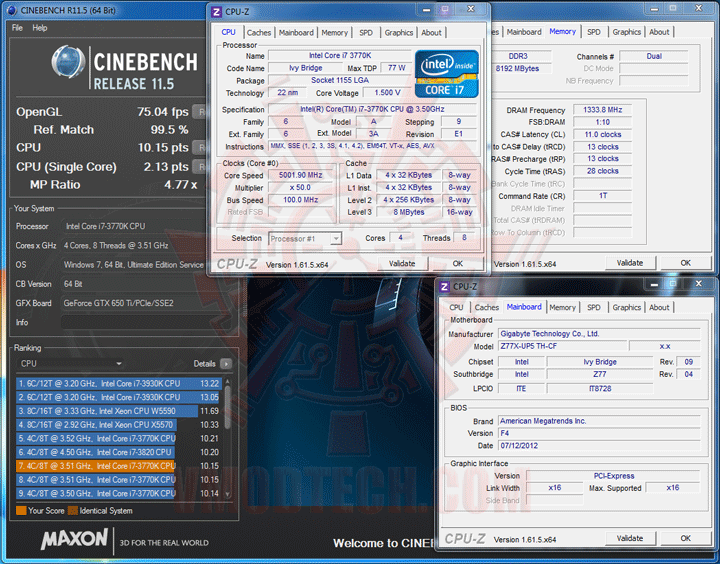Click the Core Voltage 1.500 V value
Screen dimensions: 720x564
(387, 93)
